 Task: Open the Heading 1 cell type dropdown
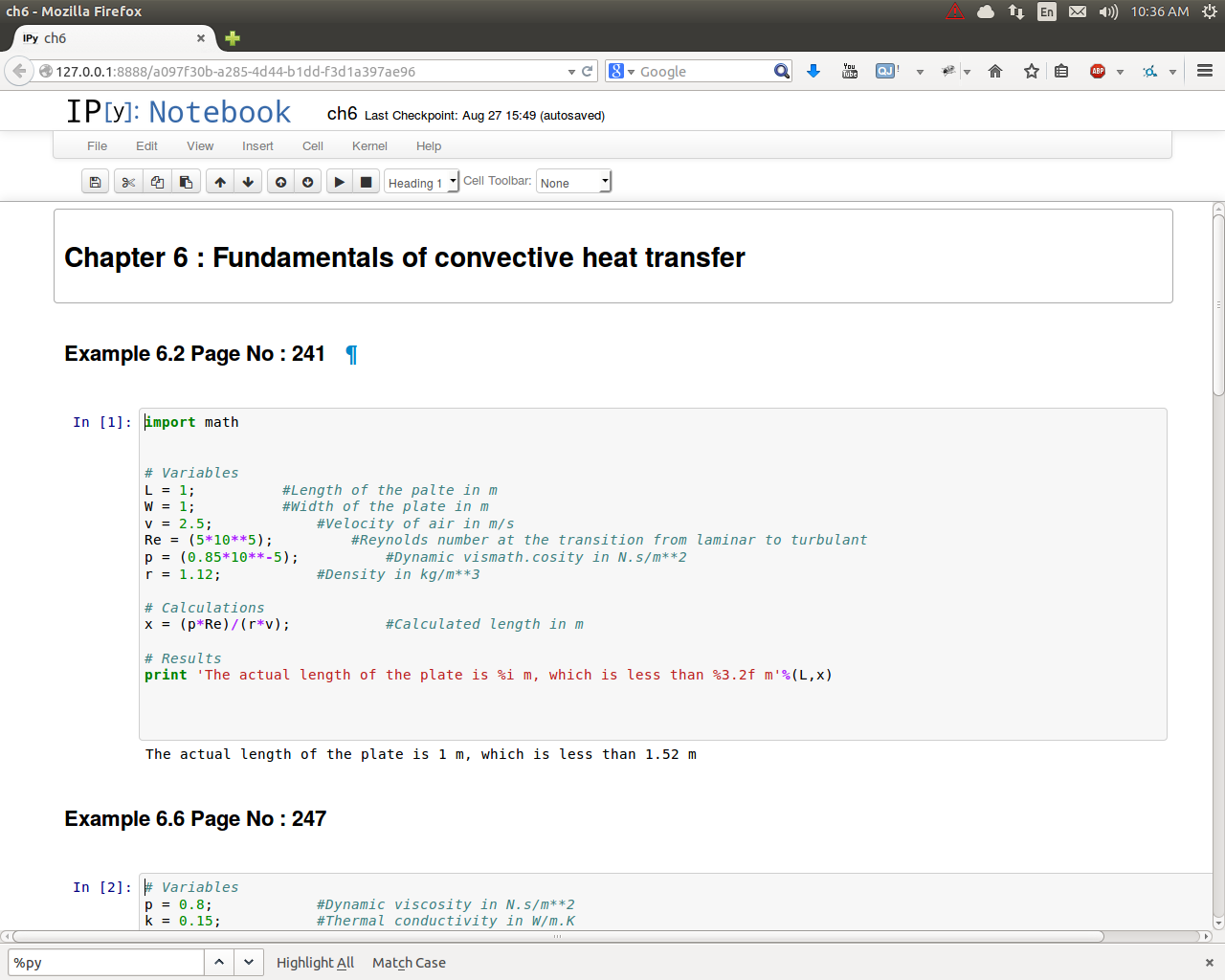click(422, 182)
